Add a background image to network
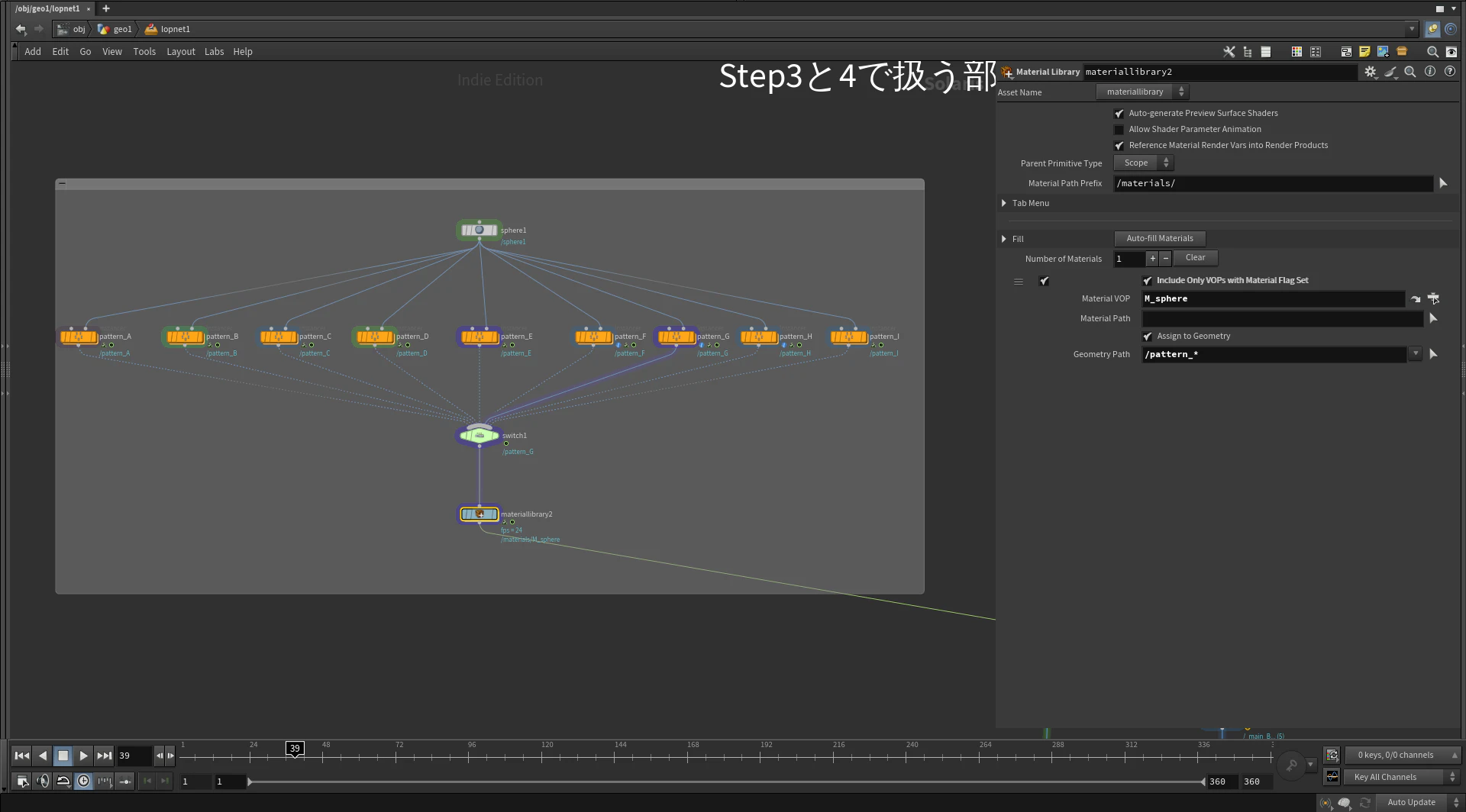 [1383, 52]
